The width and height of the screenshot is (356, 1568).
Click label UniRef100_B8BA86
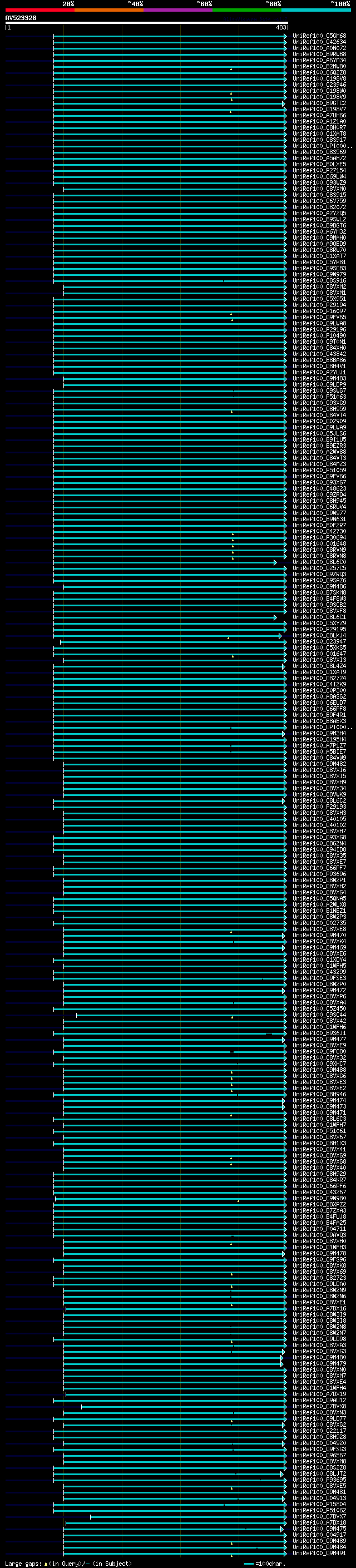pyautogui.click(x=319, y=360)
